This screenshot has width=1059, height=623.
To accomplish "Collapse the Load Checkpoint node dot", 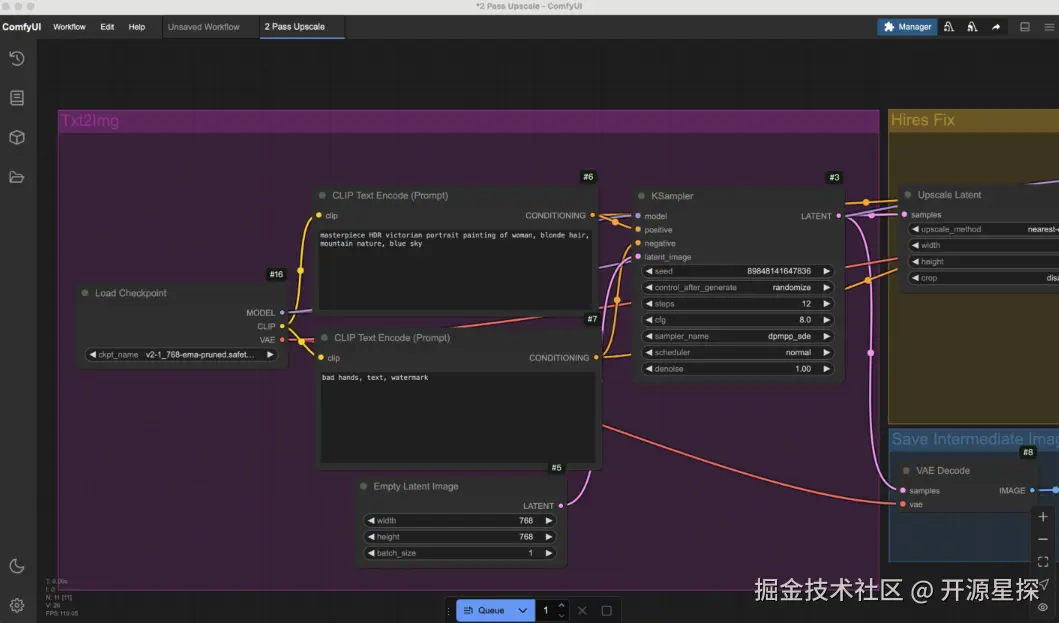I will click(x=85, y=293).
